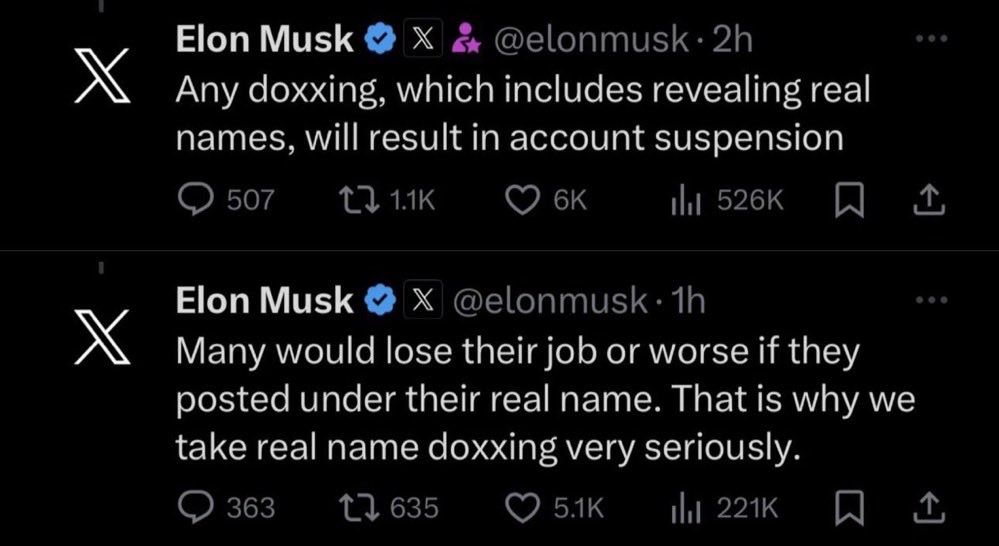Image resolution: width=999 pixels, height=546 pixels.
Task: Bookmark the real name doxxing post
Action: 845,508
